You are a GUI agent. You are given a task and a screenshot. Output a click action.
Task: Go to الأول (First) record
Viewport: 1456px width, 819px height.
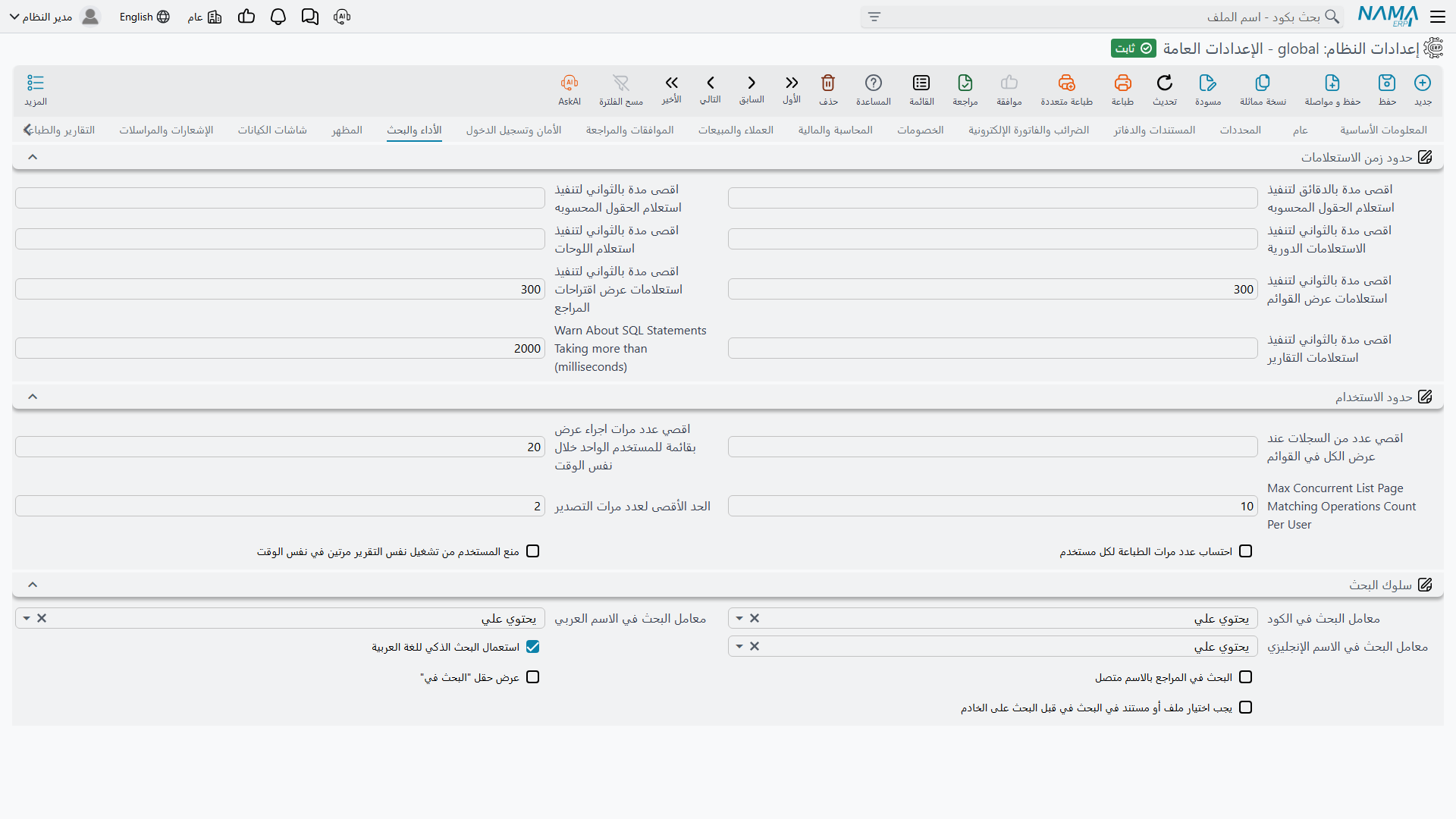(x=792, y=83)
